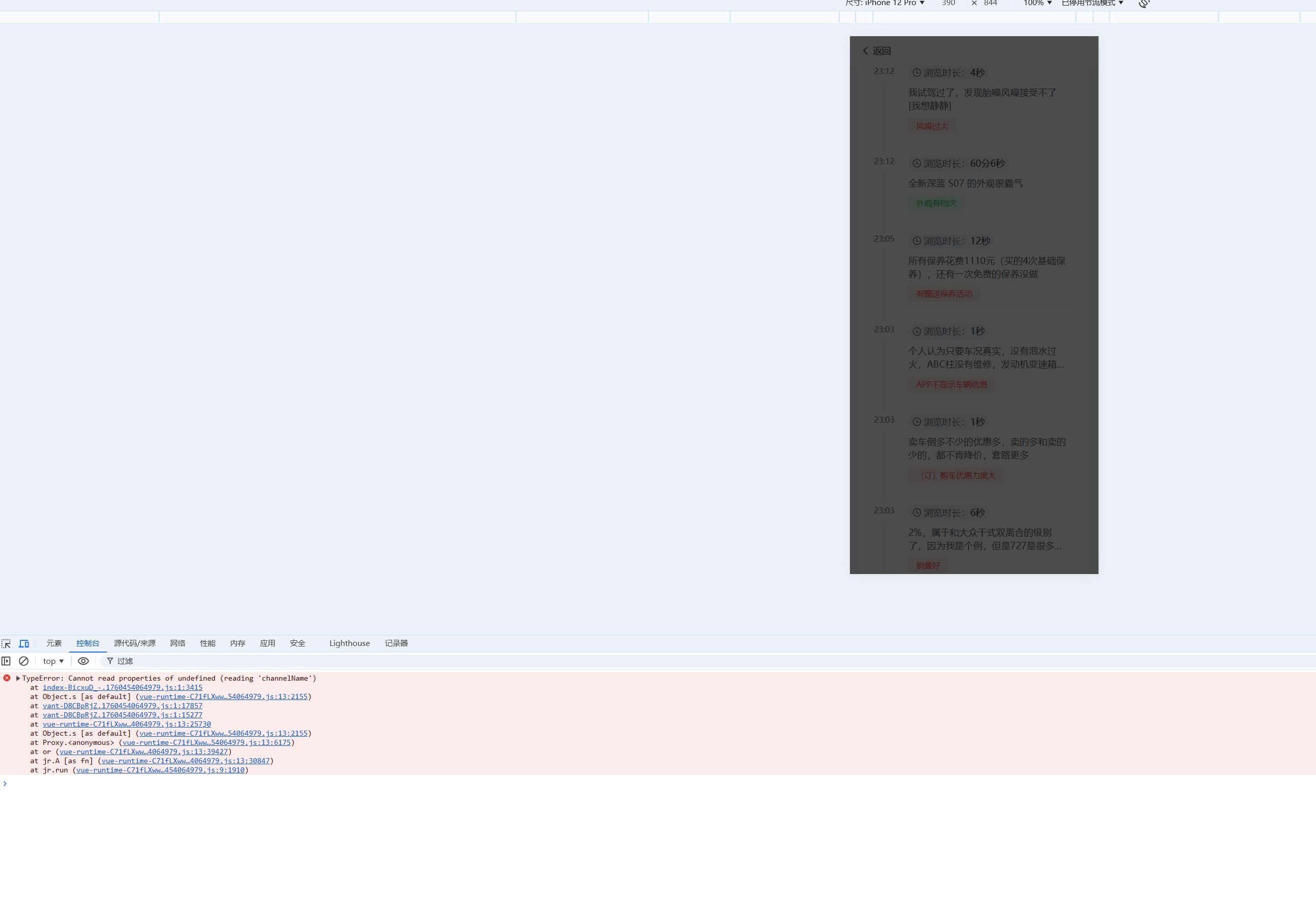Open the top frame context dropdown
1316x907 pixels.
53,661
